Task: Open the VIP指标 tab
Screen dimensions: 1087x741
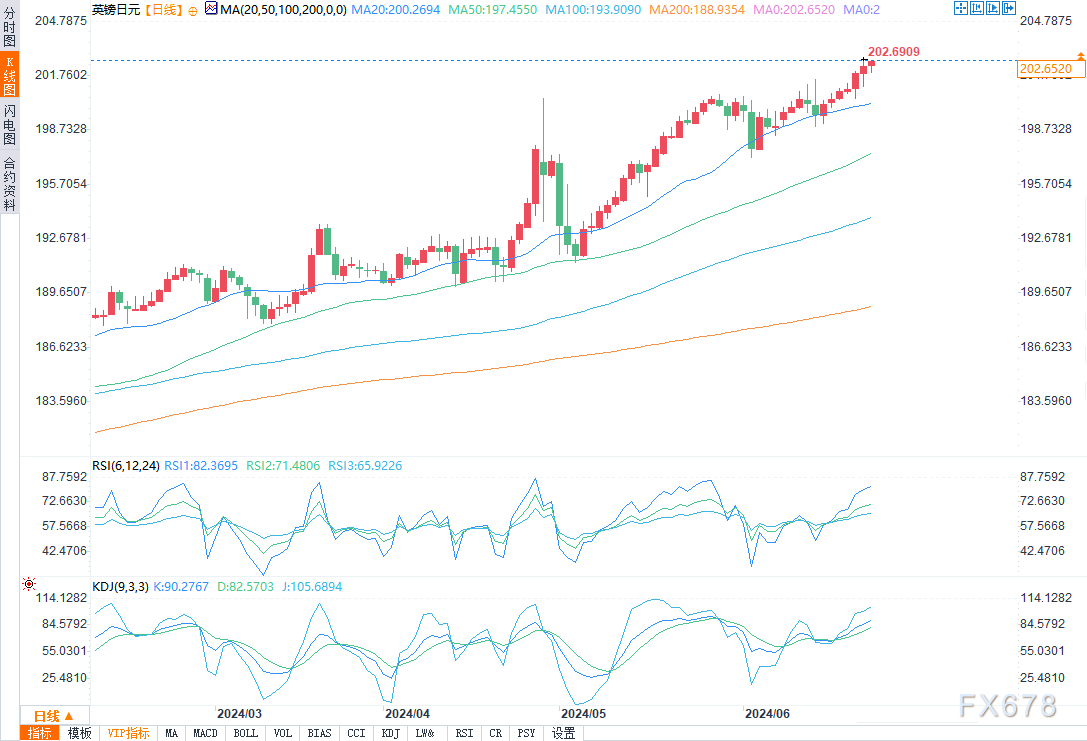Action: 128,733
